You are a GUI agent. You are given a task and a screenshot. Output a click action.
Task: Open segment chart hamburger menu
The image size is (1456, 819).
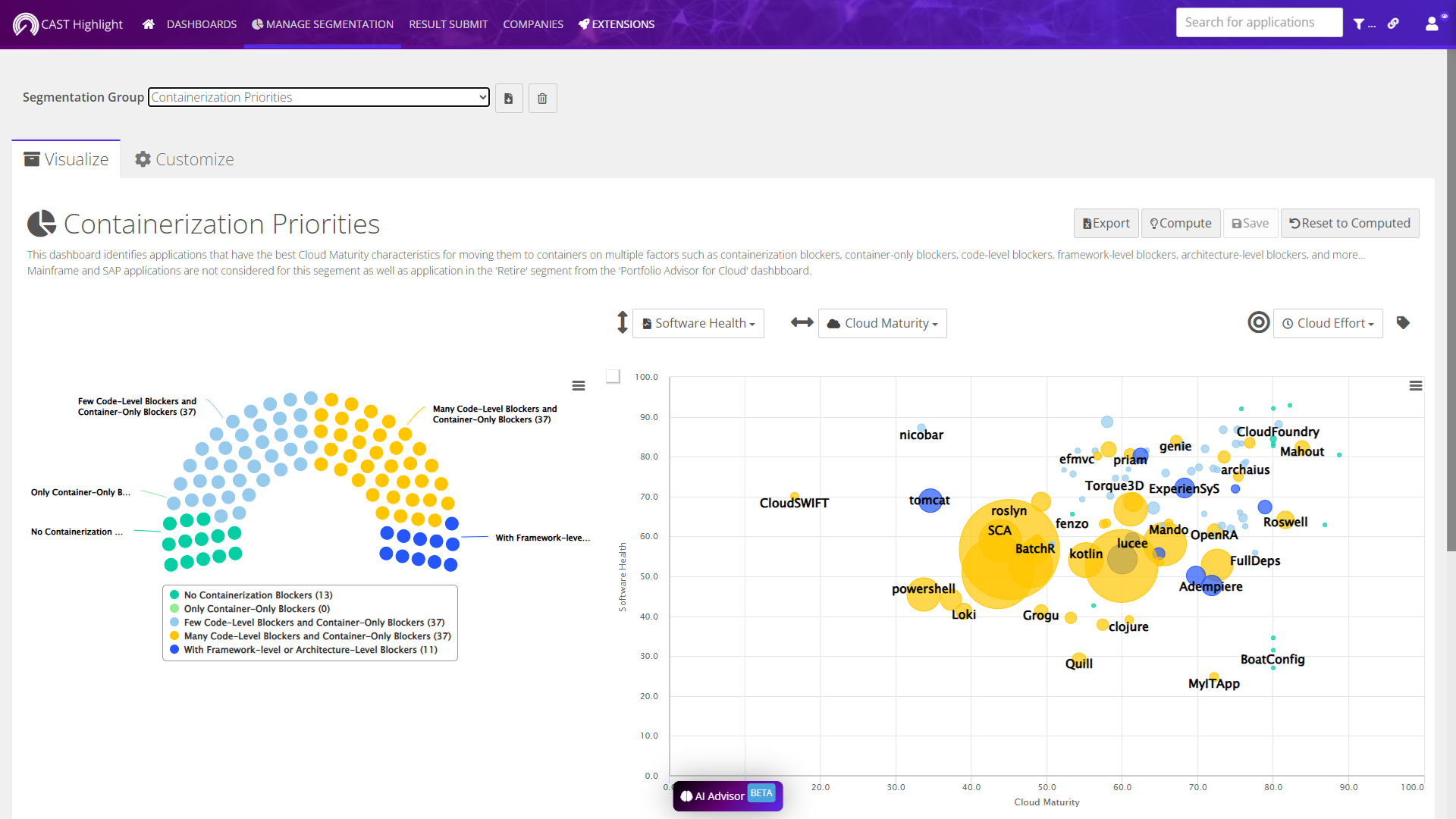[x=579, y=386]
